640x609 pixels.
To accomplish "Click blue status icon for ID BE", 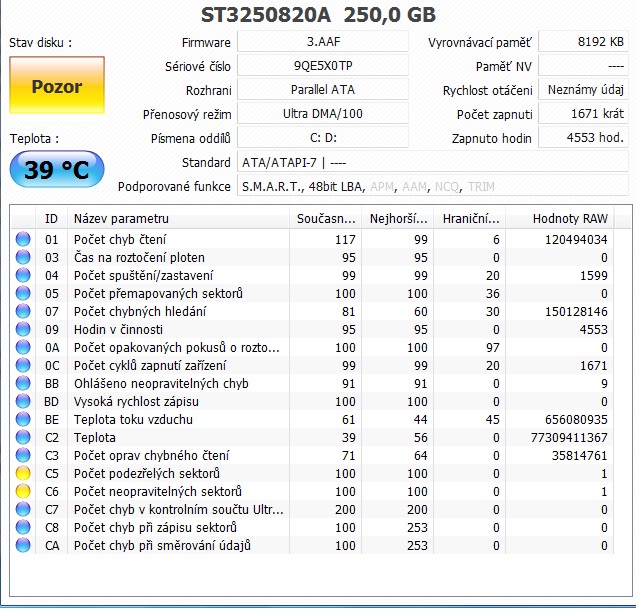I will point(23,419).
